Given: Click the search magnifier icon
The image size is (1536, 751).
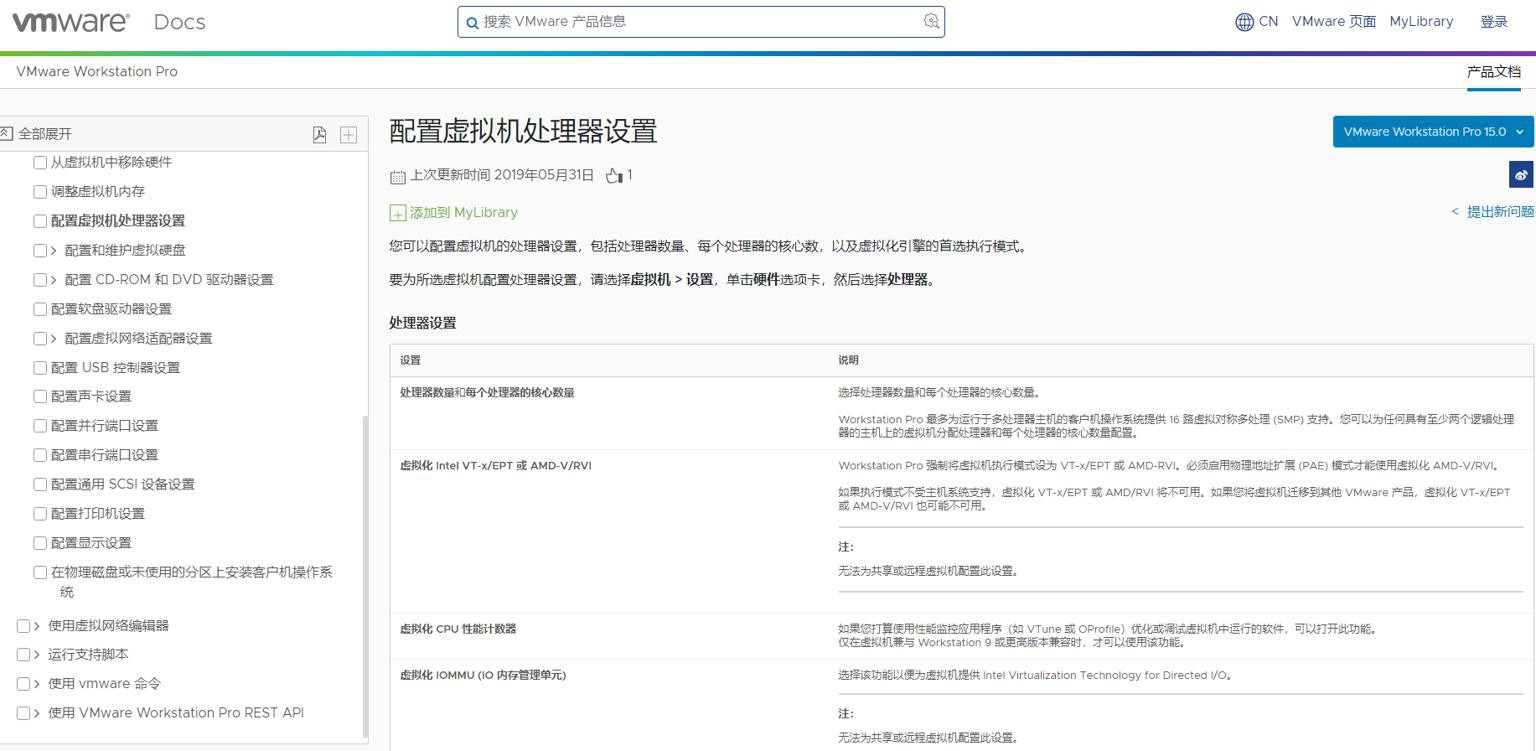Looking at the screenshot, I should pyautogui.click(x=472, y=22).
